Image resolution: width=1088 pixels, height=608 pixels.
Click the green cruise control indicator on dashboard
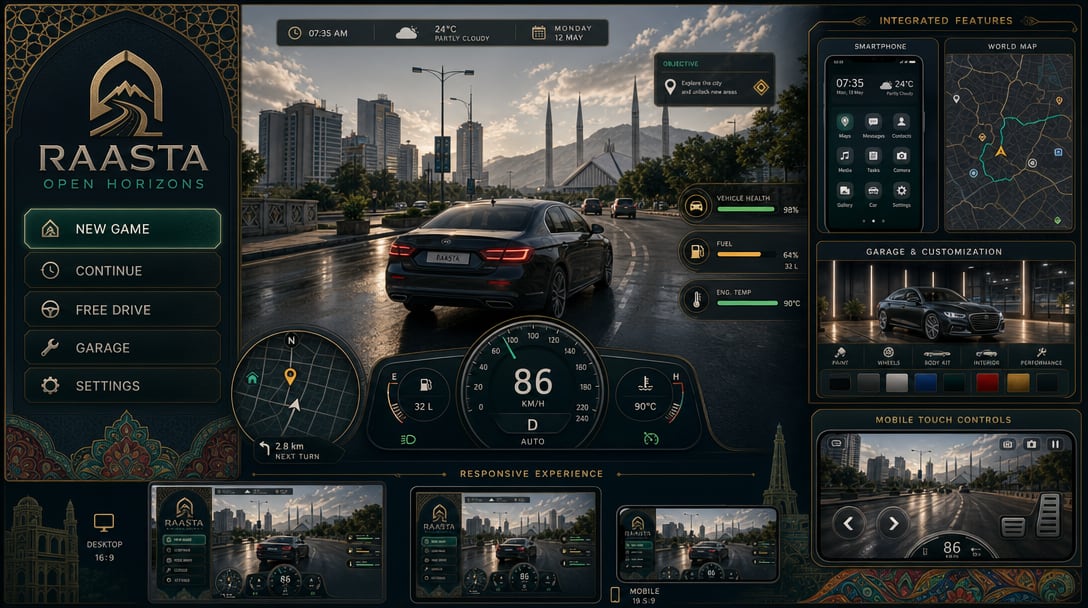(651, 438)
